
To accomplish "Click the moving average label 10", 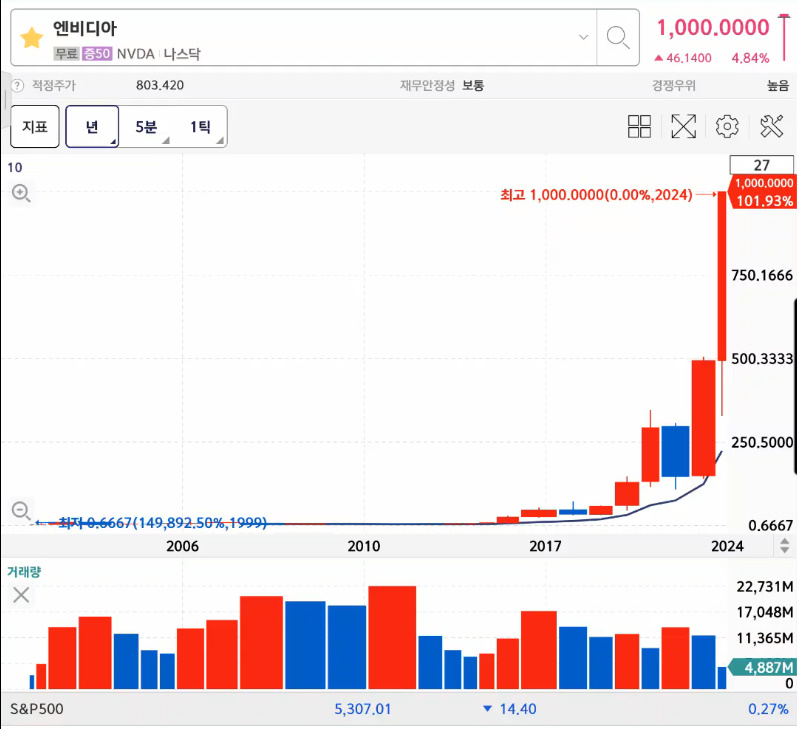I will (15, 167).
